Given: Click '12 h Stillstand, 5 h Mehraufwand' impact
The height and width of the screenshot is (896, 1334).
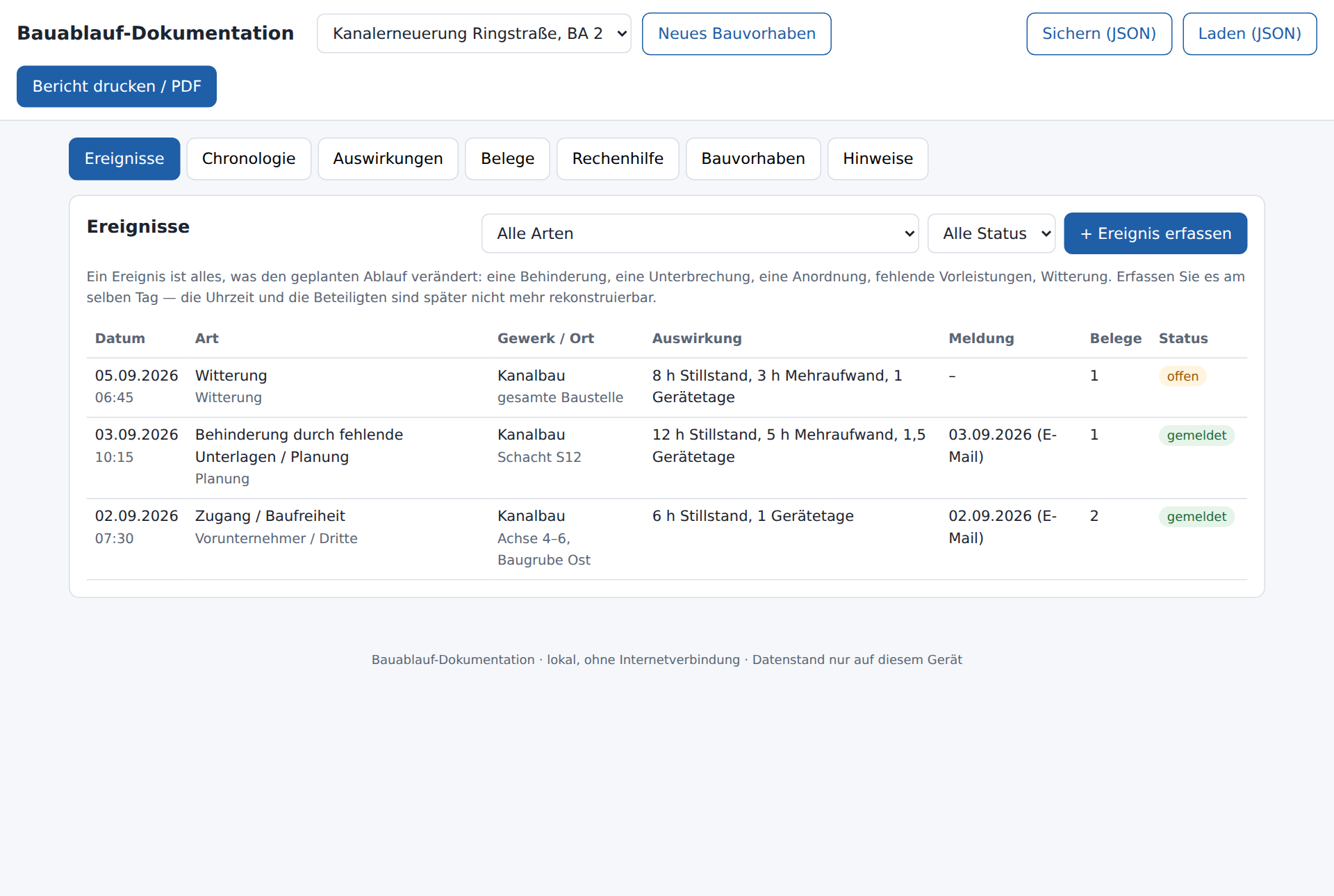Looking at the screenshot, I should [789, 446].
